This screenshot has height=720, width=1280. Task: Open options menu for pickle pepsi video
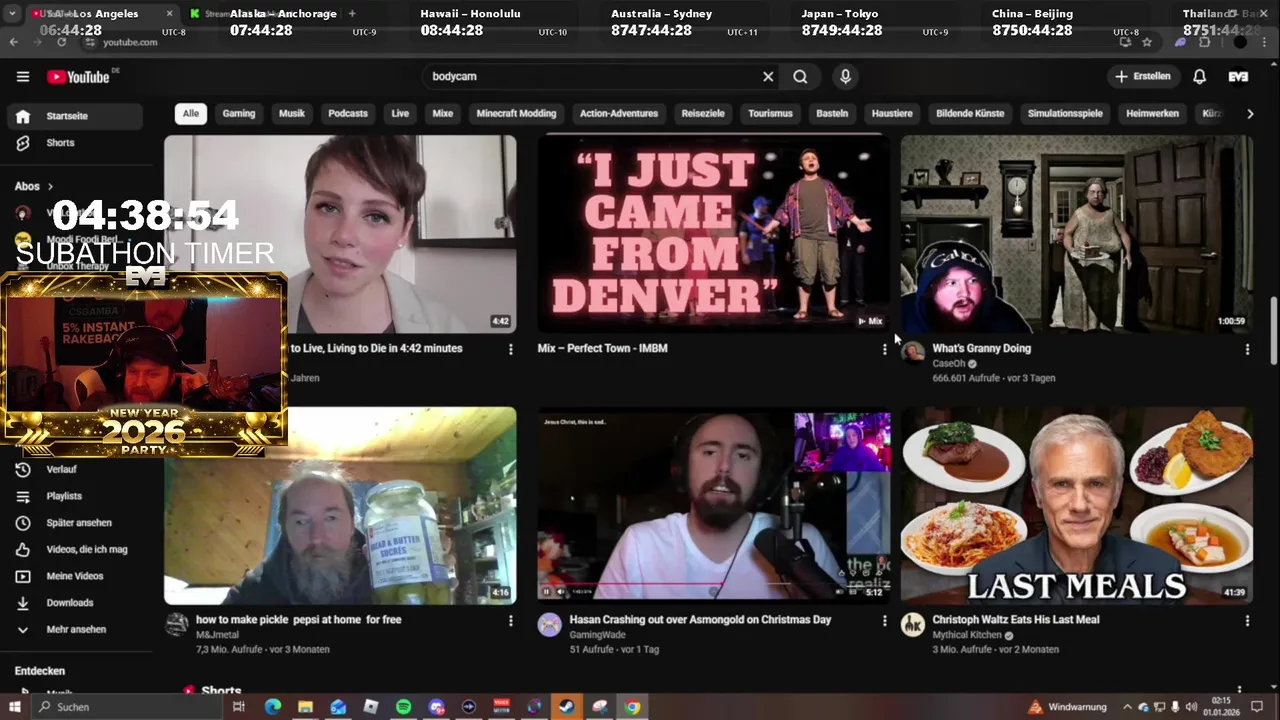coord(510,621)
